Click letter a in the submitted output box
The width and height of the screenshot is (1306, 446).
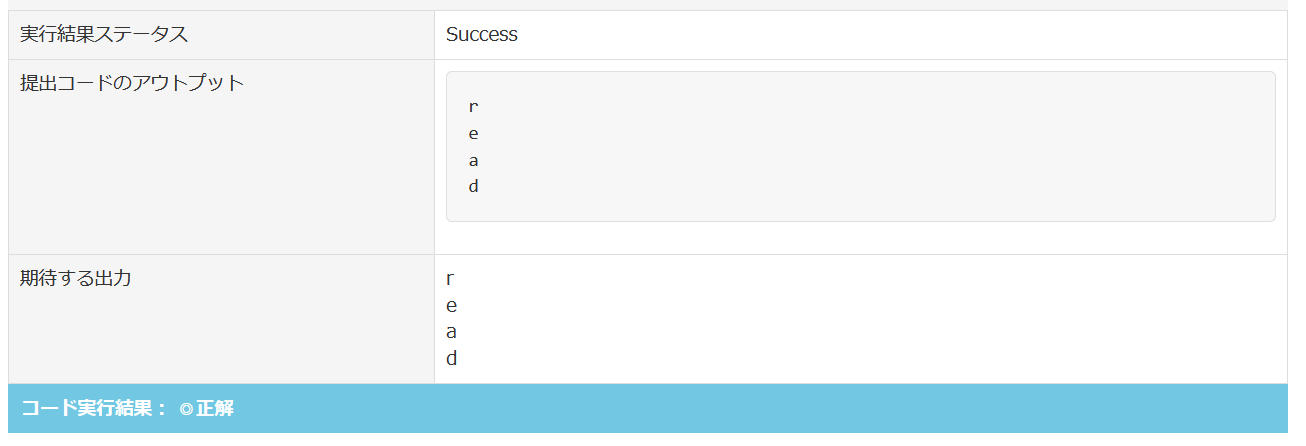pyautogui.click(x=473, y=160)
